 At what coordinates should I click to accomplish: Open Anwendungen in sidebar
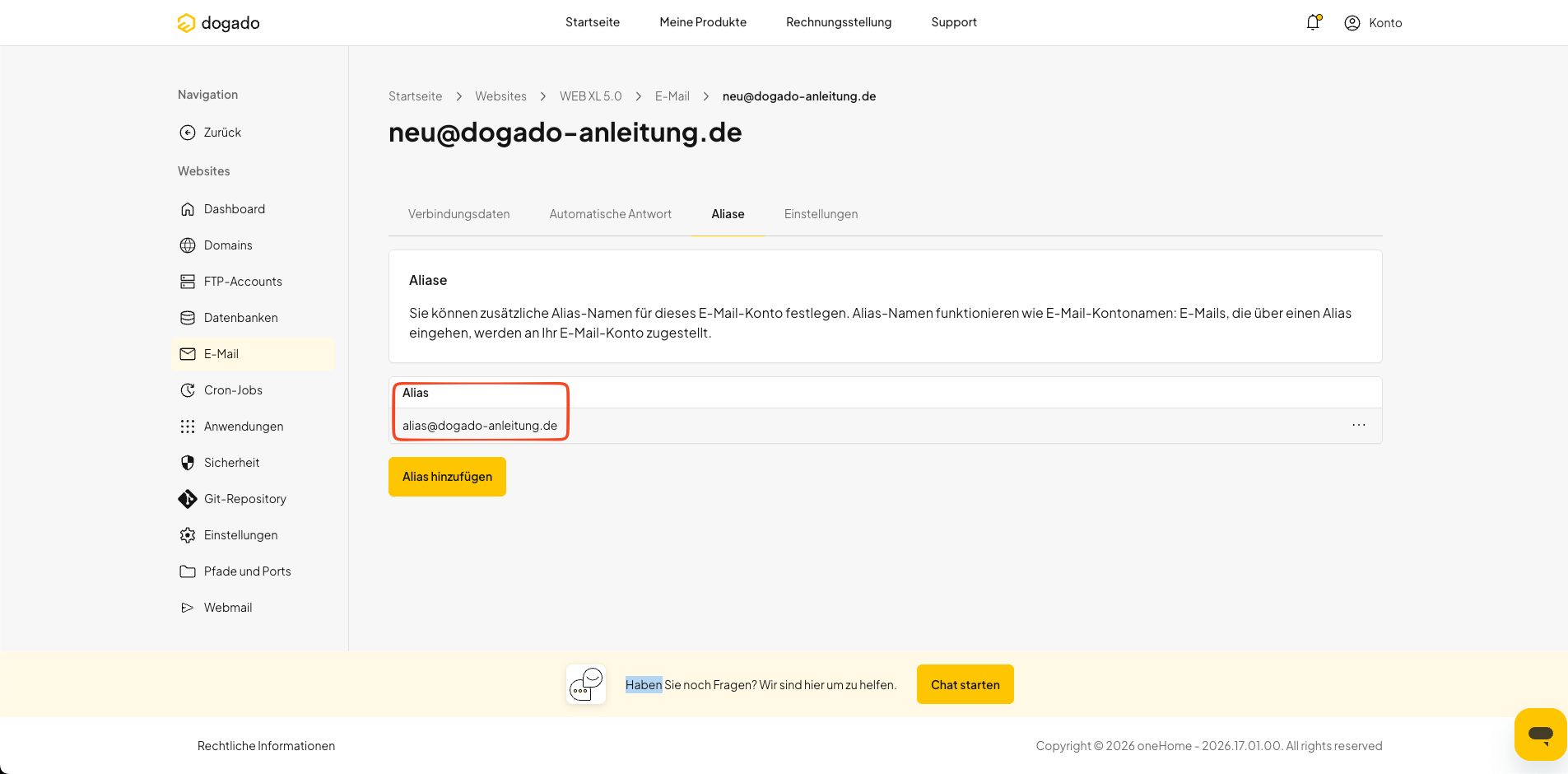tap(244, 427)
